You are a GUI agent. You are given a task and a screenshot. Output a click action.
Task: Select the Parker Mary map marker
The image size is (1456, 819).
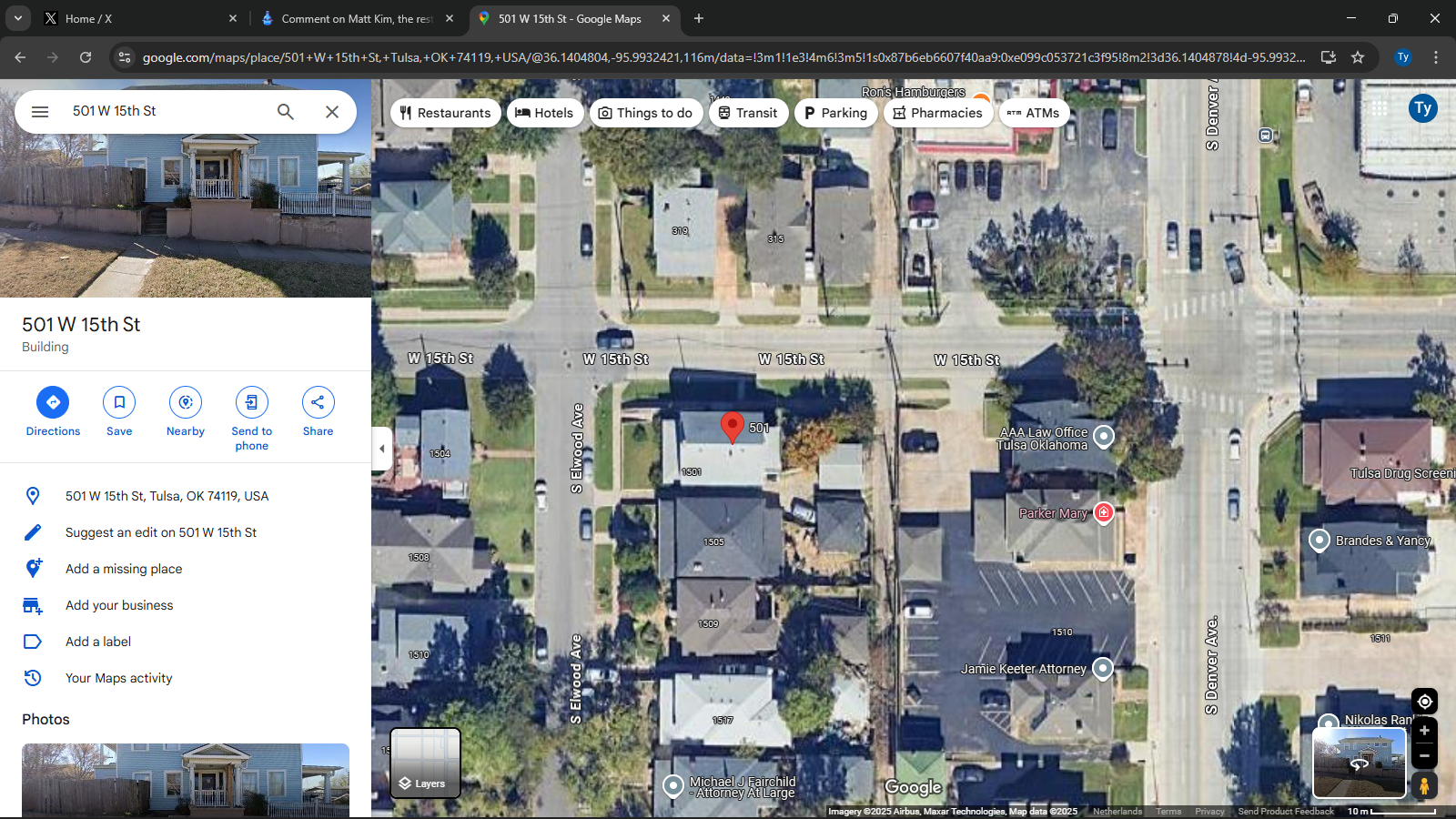pos(1104,513)
